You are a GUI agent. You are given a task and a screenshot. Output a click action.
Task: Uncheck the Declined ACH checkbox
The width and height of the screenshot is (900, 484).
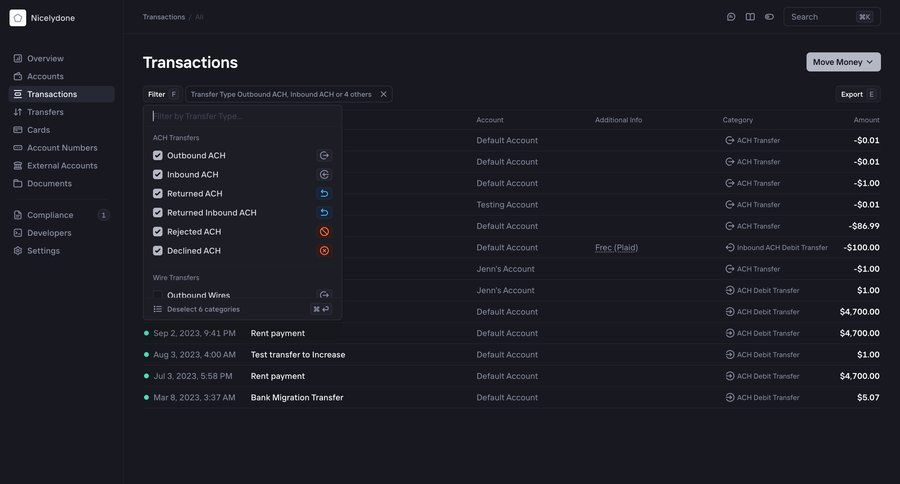click(x=158, y=250)
